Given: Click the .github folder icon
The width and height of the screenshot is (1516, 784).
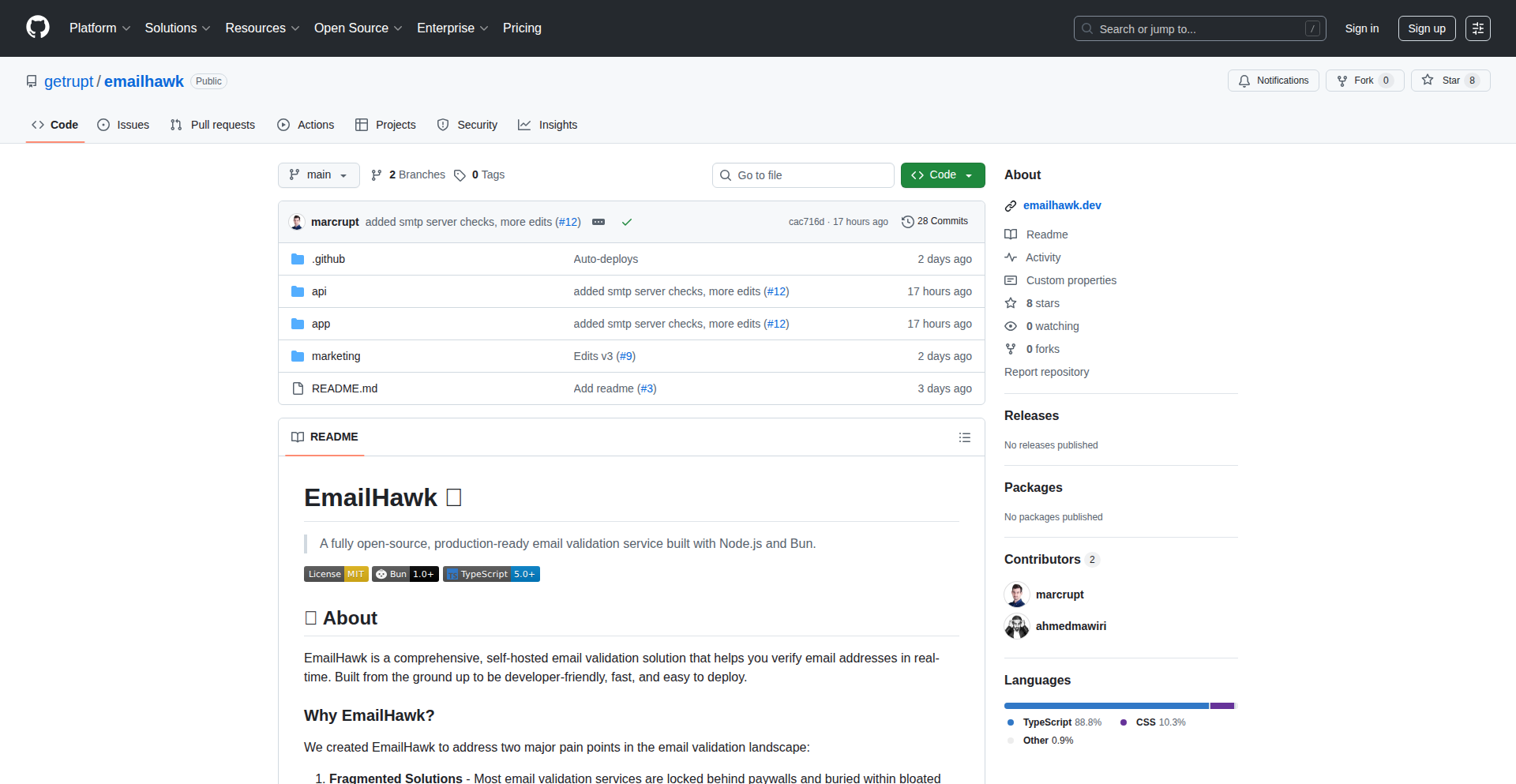Looking at the screenshot, I should tap(298, 259).
